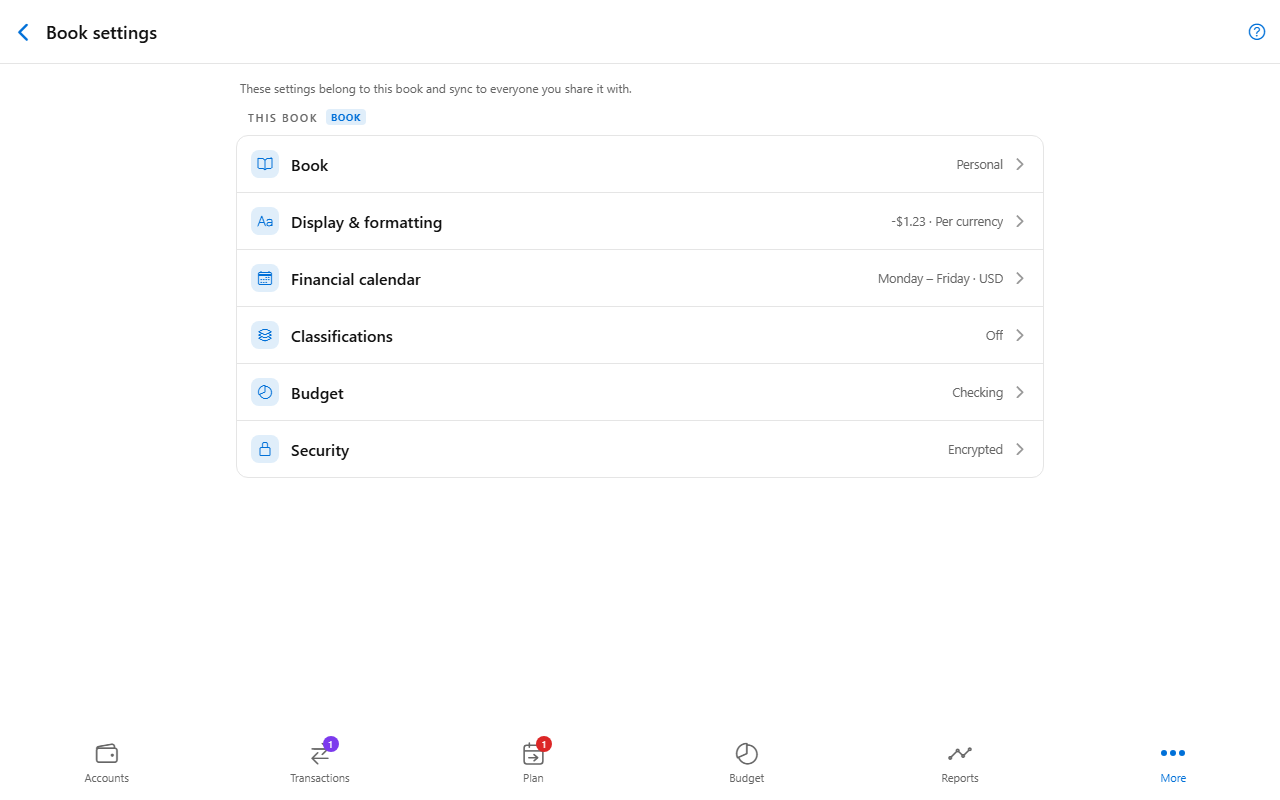1280x800 pixels.
Task: Click the 'Encrypted' security value
Action: pos(975,449)
